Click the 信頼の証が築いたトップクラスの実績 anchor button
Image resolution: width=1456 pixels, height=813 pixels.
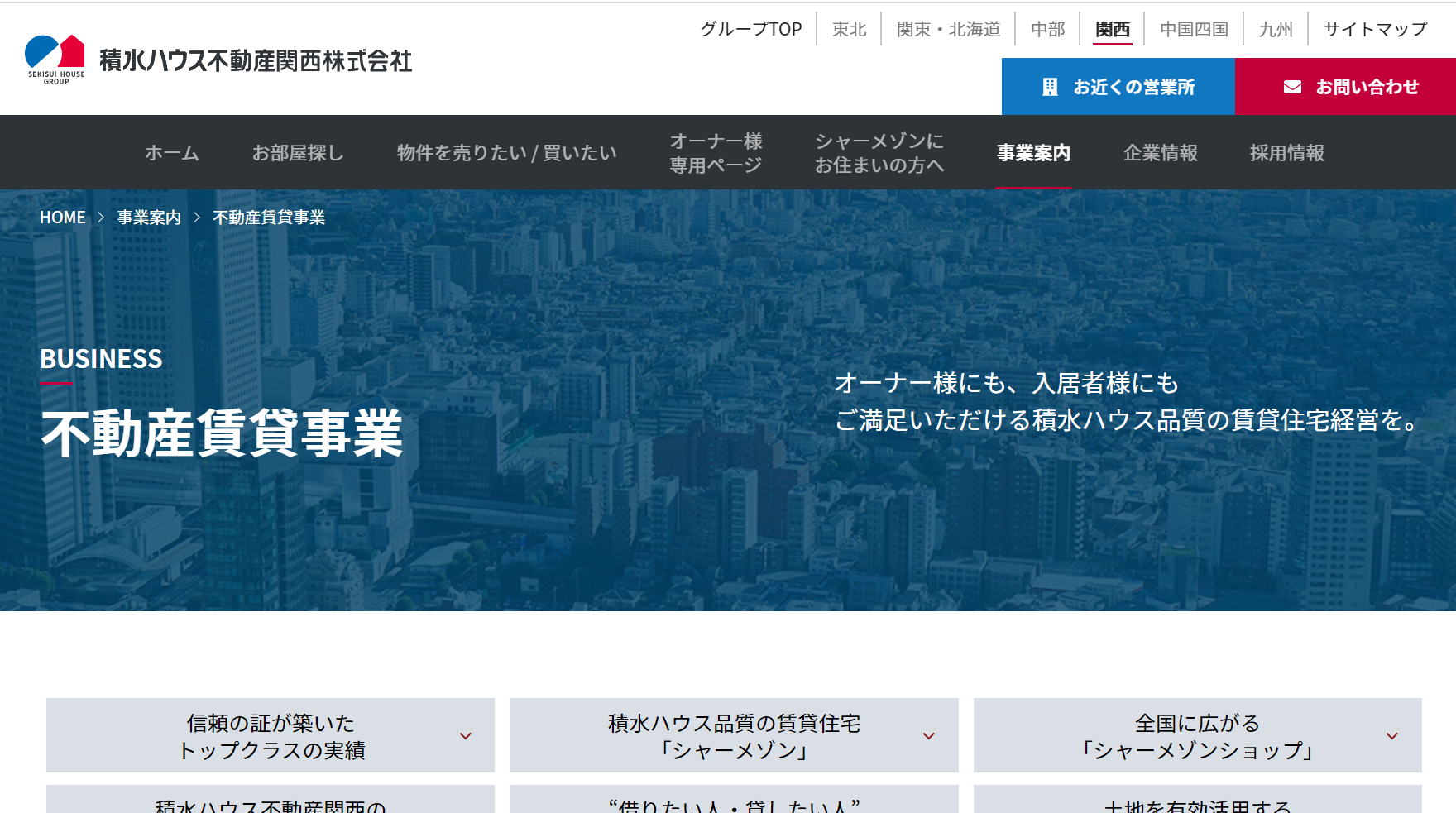[271, 735]
